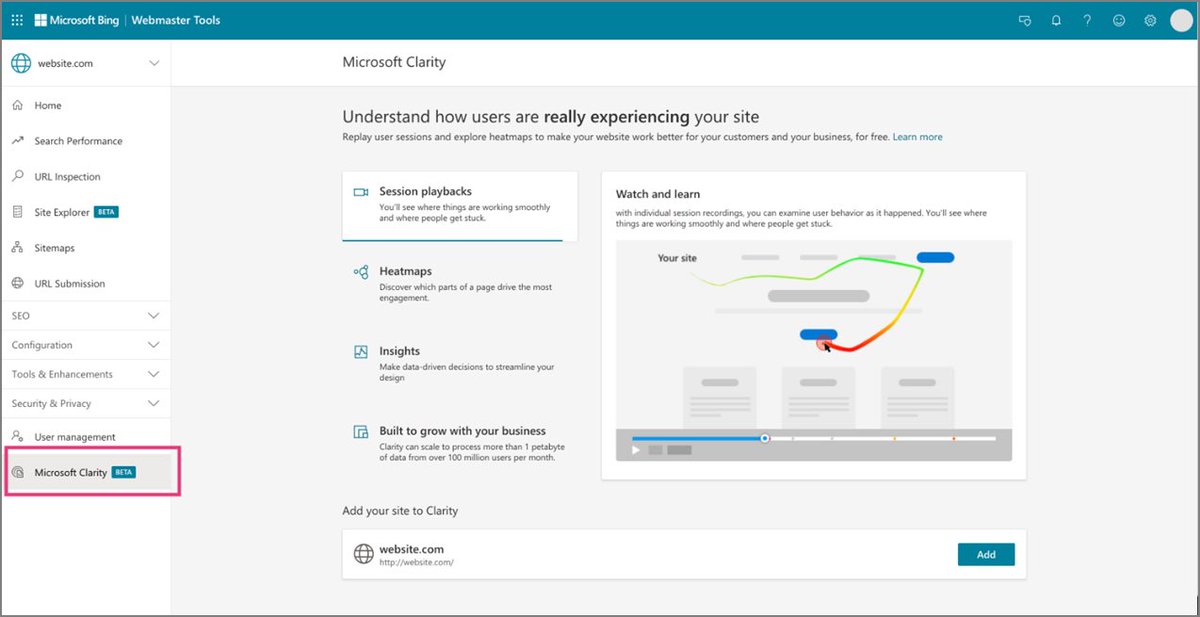This screenshot has width=1200, height=617.
Task: Select the Session playbacks tab
Action: point(460,205)
